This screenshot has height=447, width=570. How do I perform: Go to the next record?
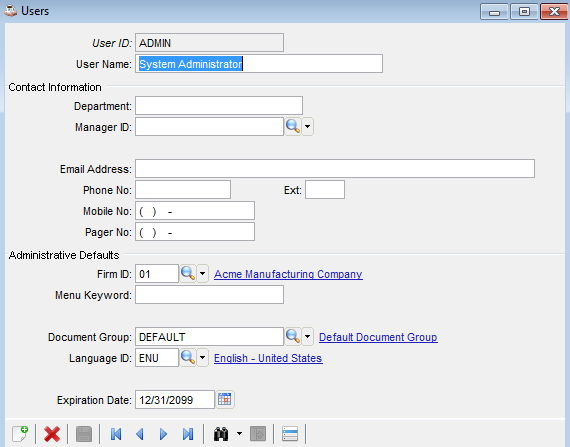click(x=164, y=434)
